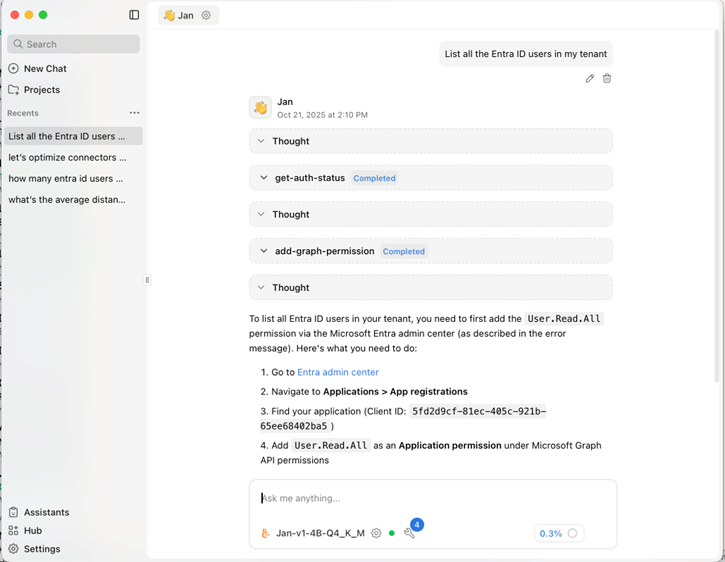Click the Jan waving hand avatar in message

coord(260,107)
